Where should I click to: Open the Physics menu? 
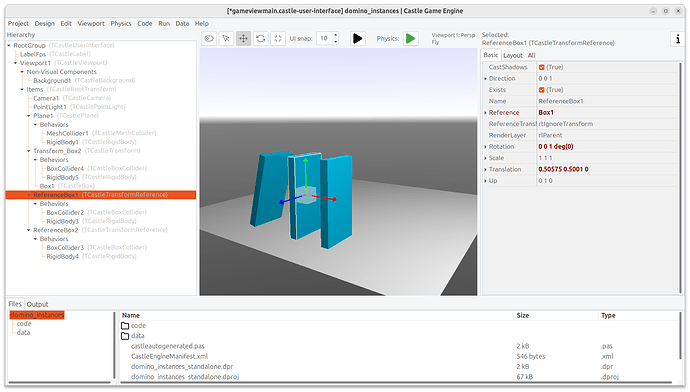[x=121, y=23]
